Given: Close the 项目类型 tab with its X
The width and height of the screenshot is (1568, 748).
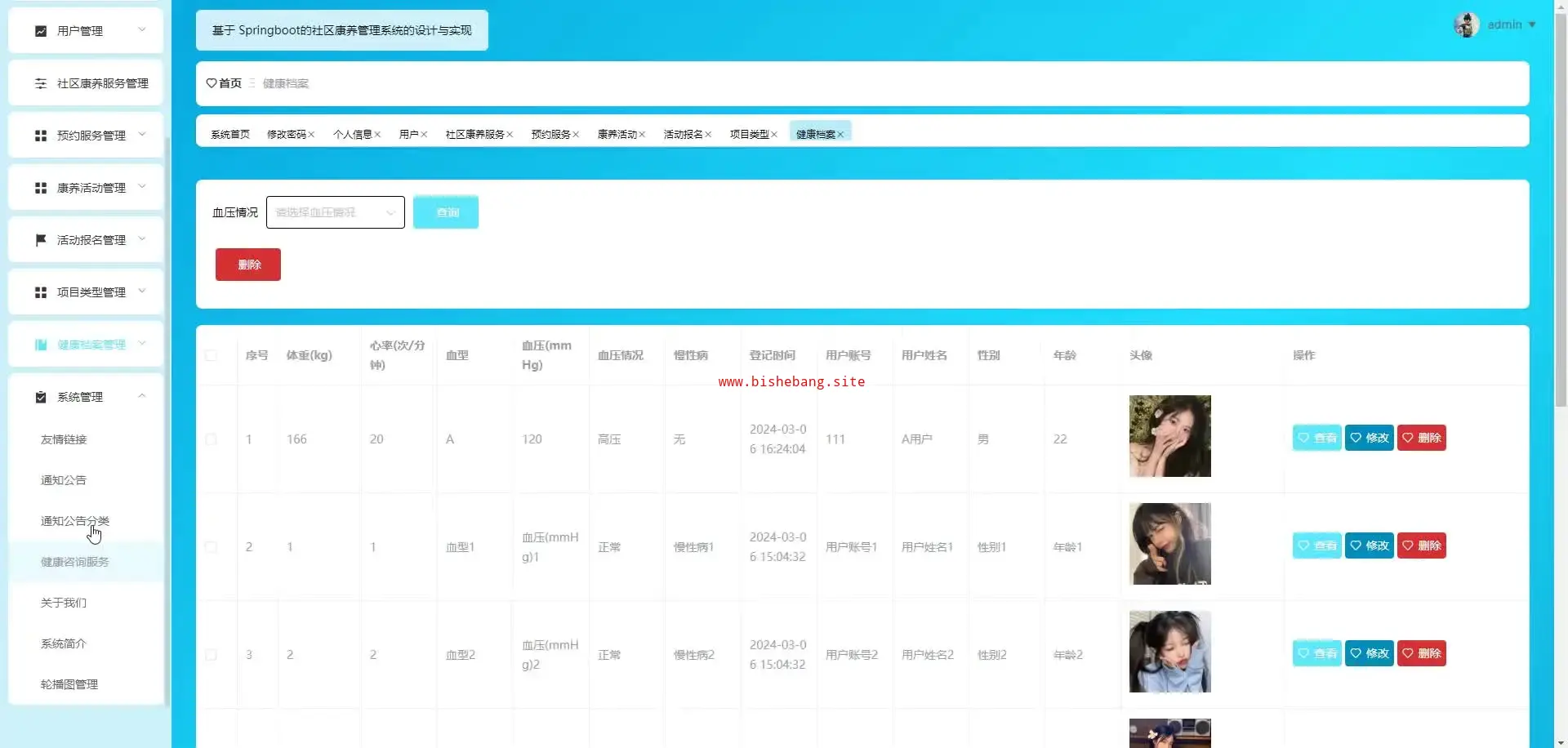Looking at the screenshot, I should (x=774, y=135).
